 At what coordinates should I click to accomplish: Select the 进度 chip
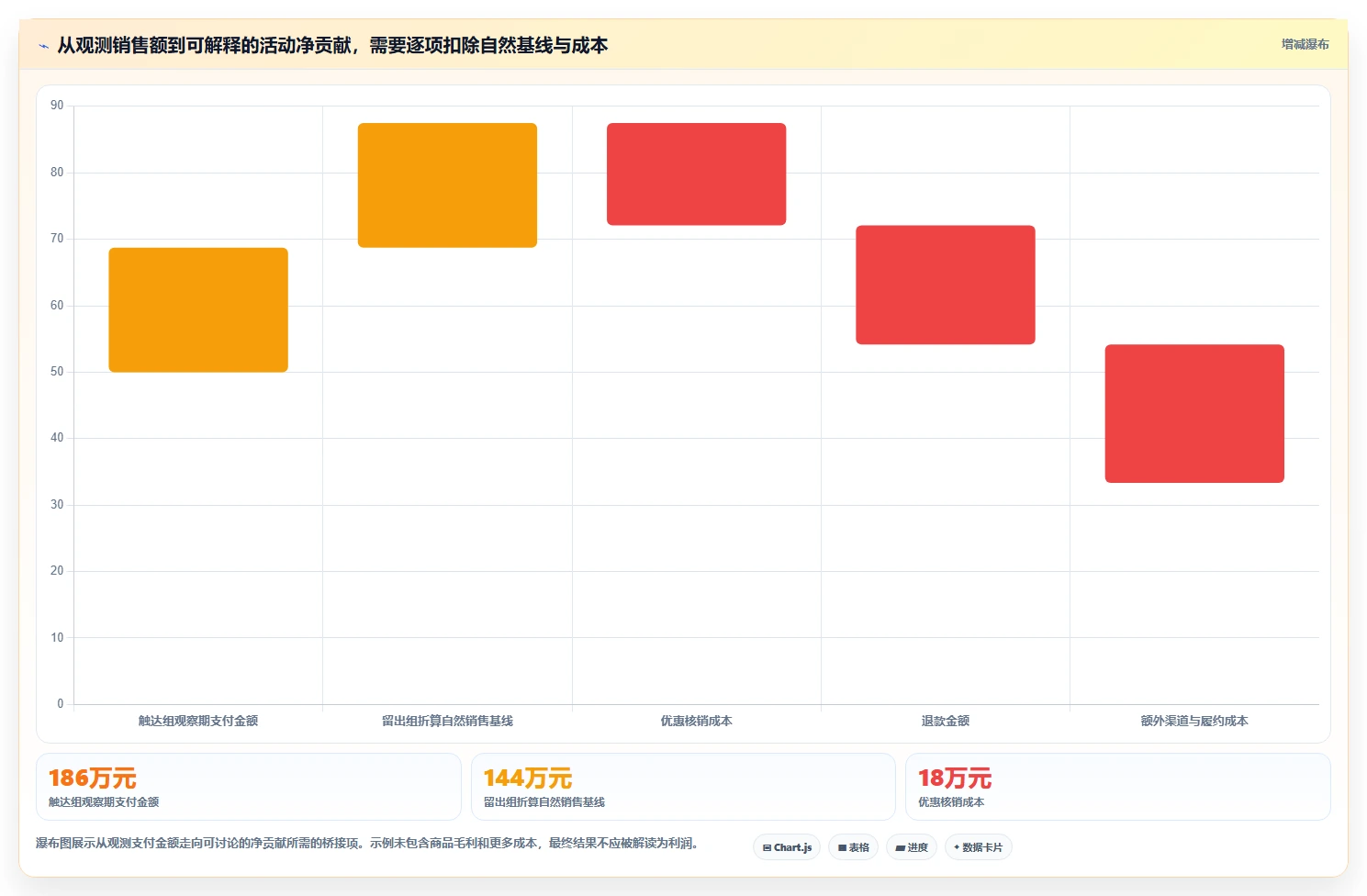(911, 847)
